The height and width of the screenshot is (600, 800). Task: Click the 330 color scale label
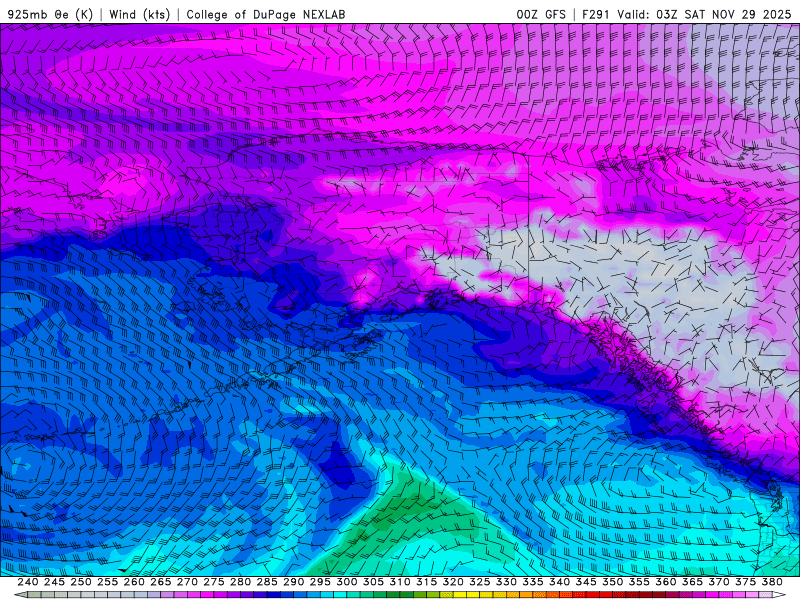click(x=506, y=582)
